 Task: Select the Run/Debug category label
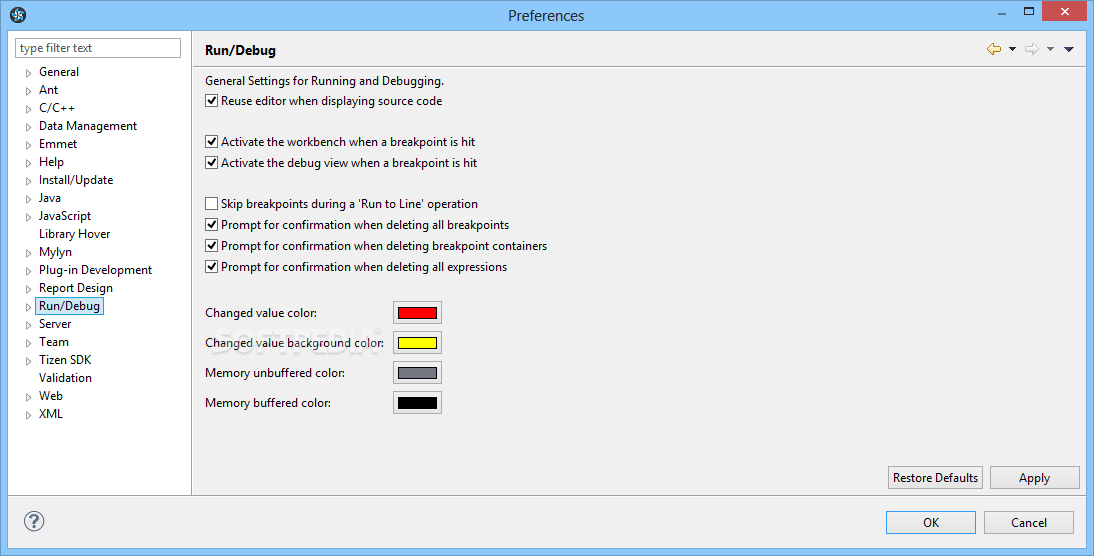pyautogui.click(x=69, y=306)
